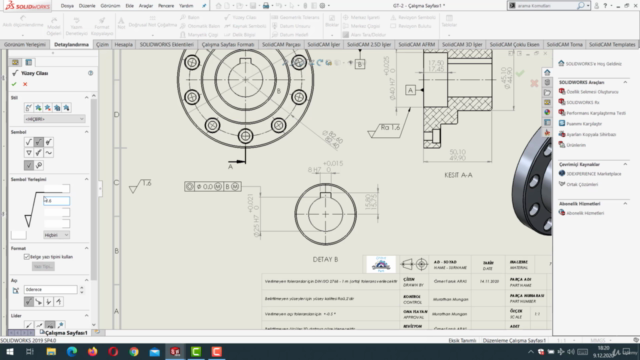
Task: Select the machining prohibited surface symbol
Action: coord(49,142)
